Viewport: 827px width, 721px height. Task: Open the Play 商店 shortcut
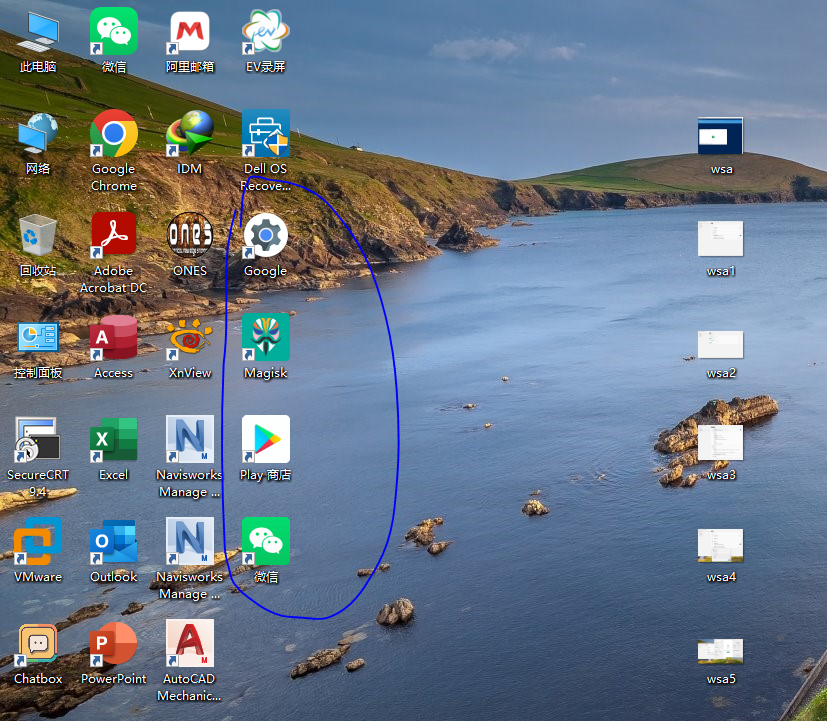click(265, 441)
